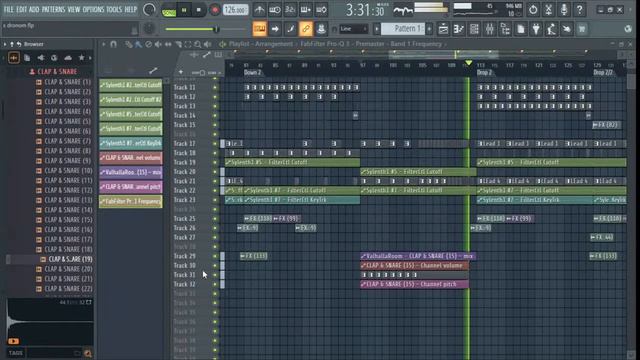The width and height of the screenshot is (640, 360).
Task: Pause song playback
Action: (x=184, y=10)
